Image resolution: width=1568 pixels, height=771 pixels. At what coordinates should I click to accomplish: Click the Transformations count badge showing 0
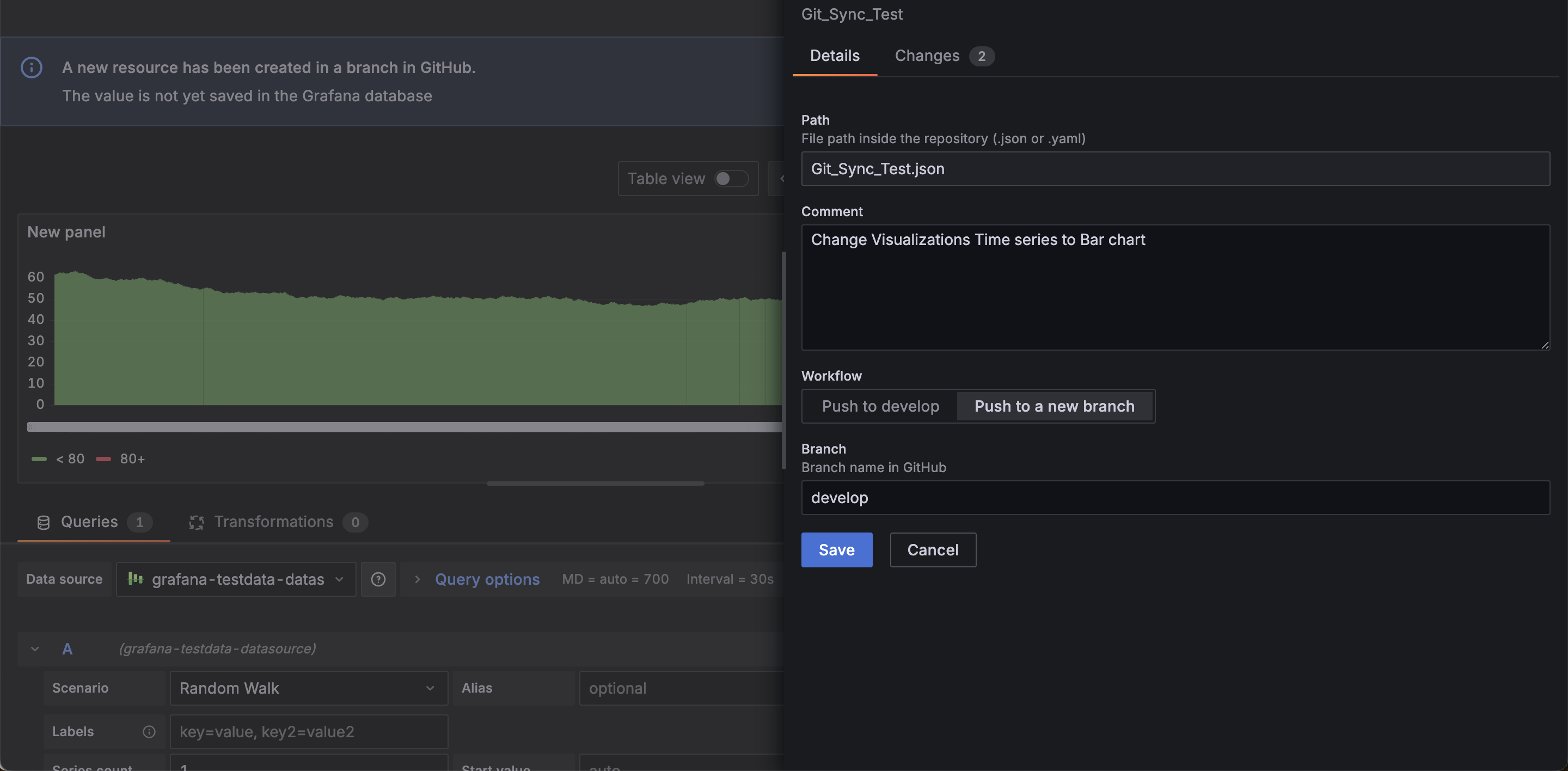tap(355, 523)
